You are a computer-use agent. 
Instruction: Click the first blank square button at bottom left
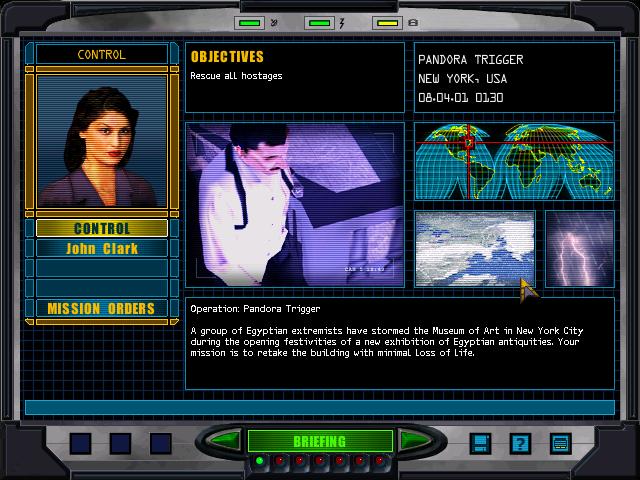81,443
